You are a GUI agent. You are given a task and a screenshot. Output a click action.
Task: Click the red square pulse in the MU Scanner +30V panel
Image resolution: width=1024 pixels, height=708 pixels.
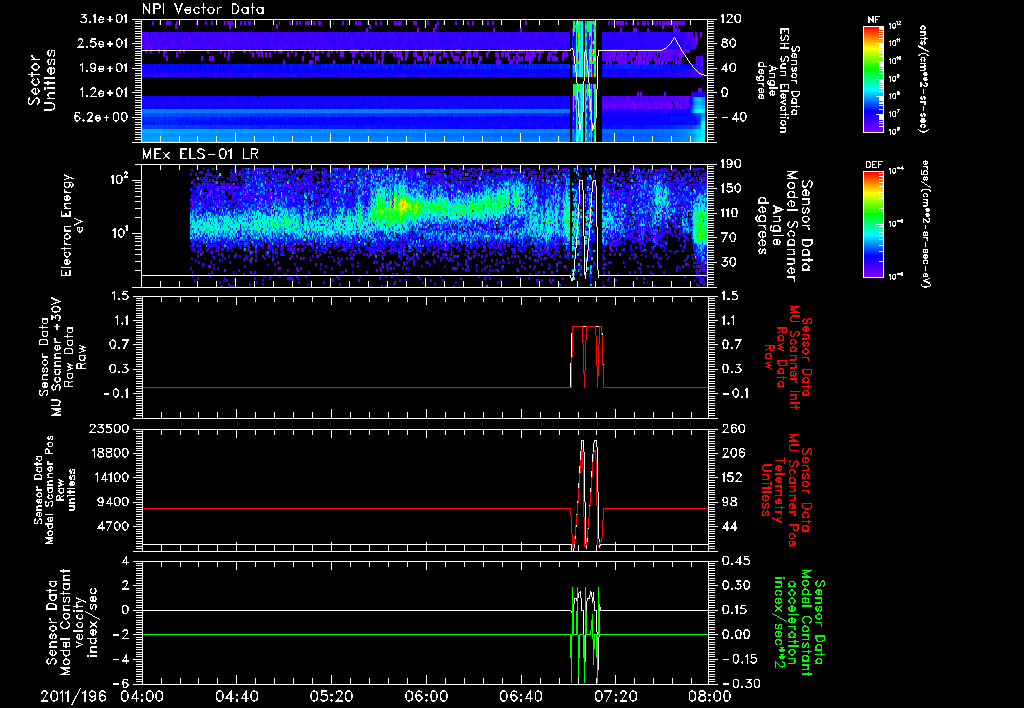pyautogui.click(x=587, y=357)
